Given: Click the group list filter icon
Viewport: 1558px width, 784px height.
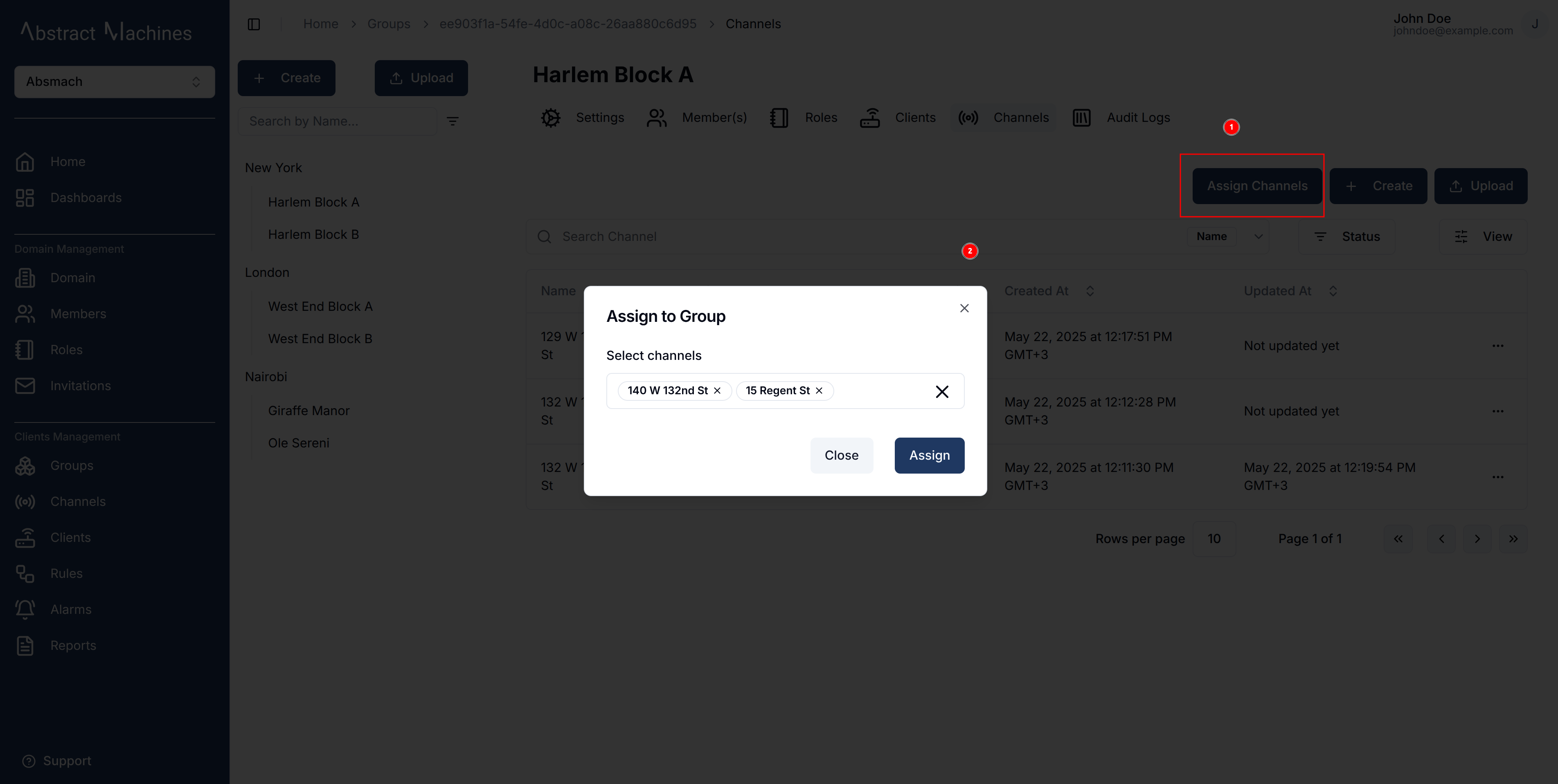Looking at the screenshot, I should click(x=453, y=121).
